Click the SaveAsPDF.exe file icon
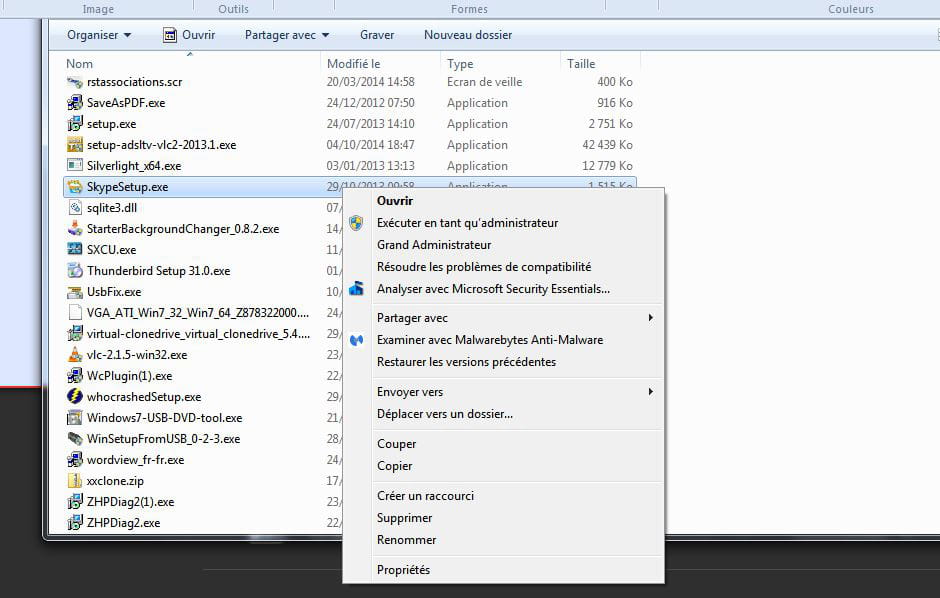 tap(75, 103)
